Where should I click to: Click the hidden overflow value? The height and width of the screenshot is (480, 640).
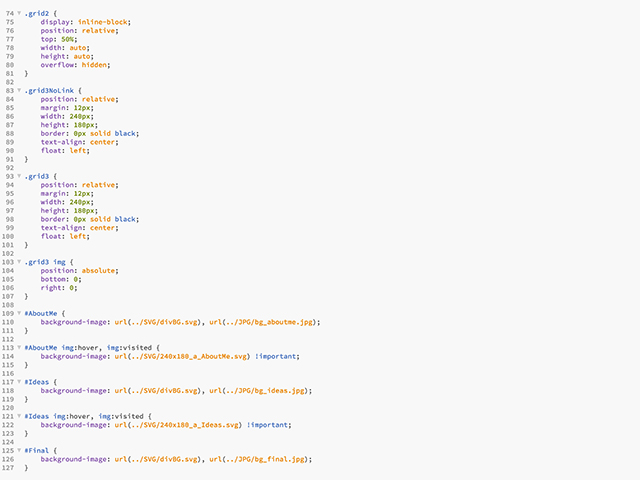pos(94,65)
